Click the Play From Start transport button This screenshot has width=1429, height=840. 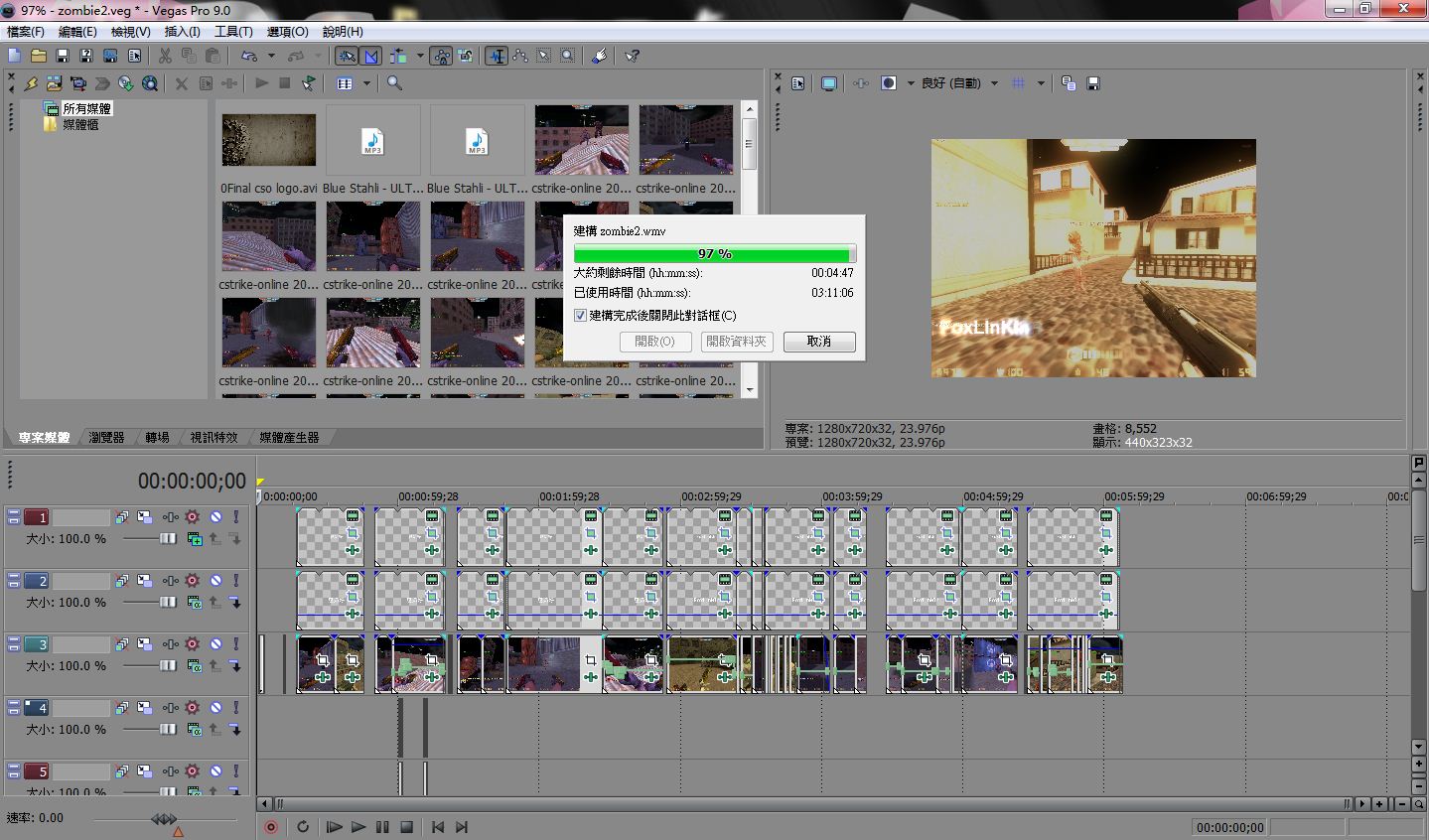point(334,827)
